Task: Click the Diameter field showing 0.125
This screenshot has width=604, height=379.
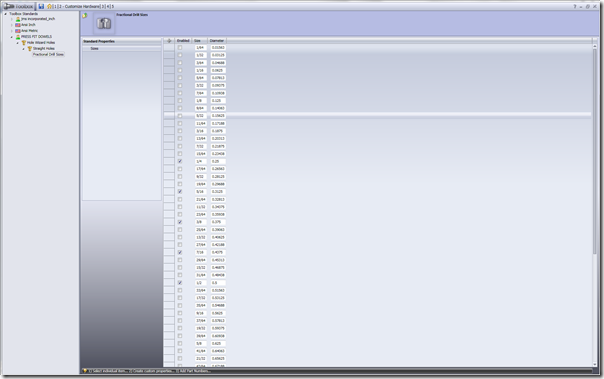Action: click(218, 101)
